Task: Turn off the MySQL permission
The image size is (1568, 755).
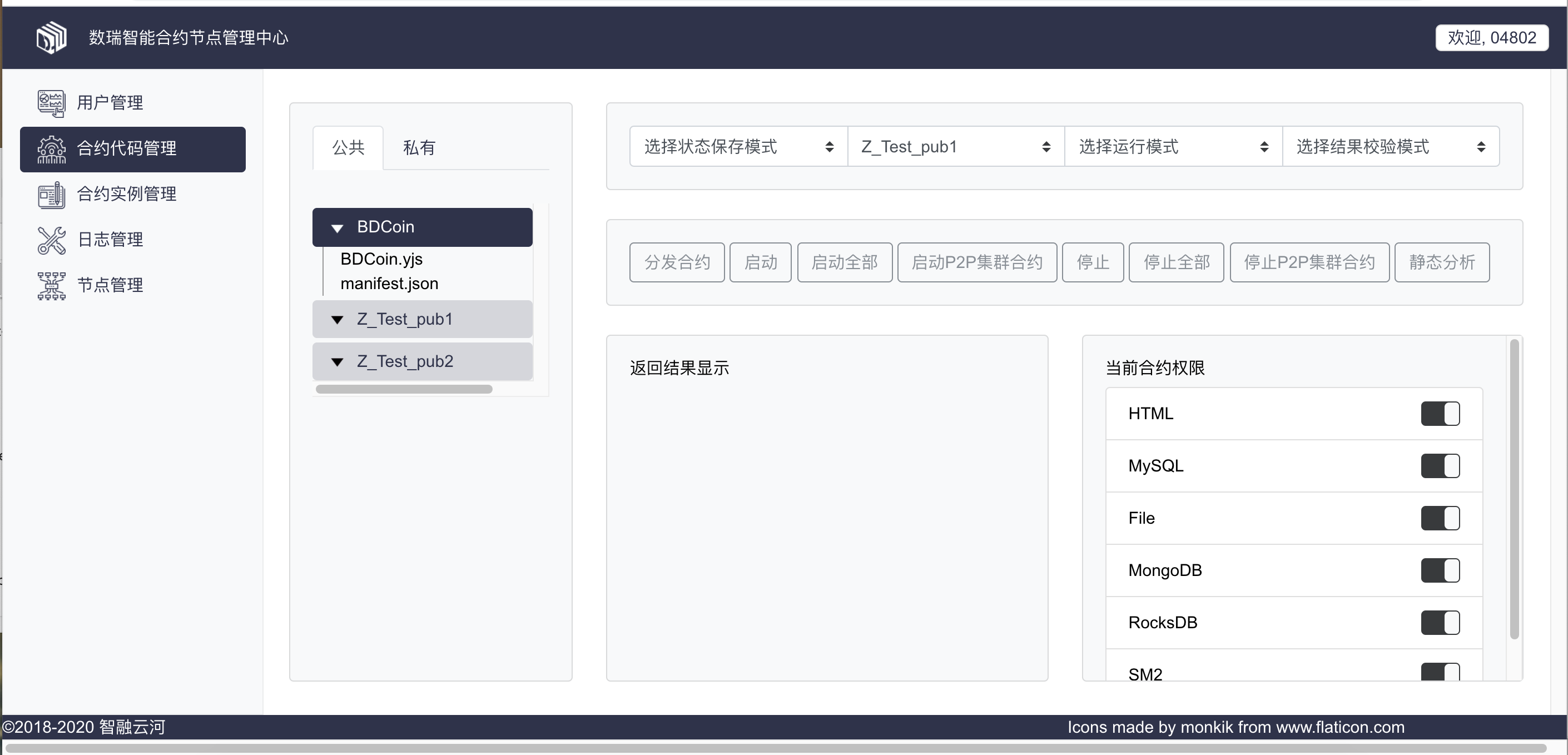Action: coord(1440,466)
